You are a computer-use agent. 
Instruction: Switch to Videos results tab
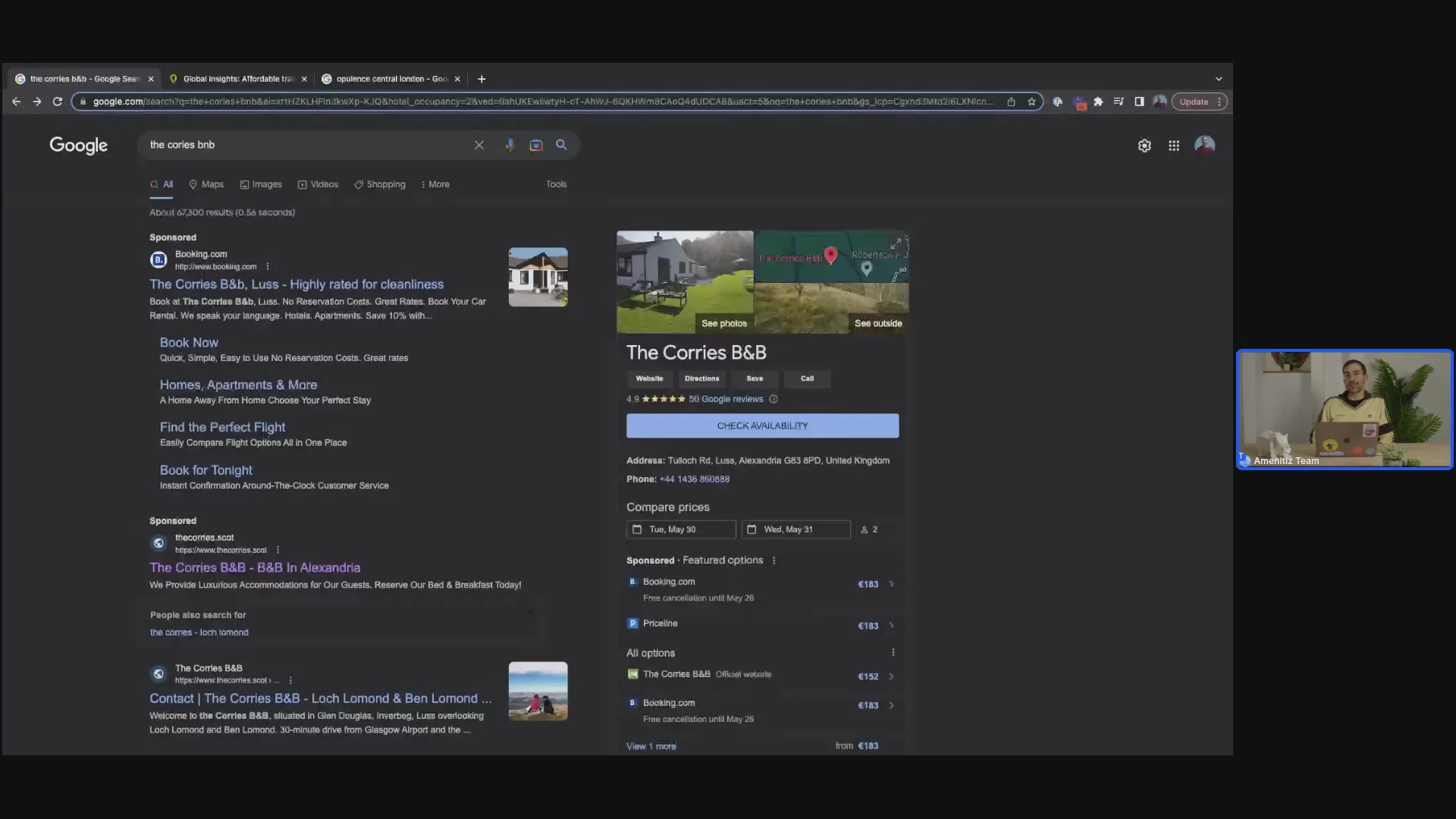[318, 184]
